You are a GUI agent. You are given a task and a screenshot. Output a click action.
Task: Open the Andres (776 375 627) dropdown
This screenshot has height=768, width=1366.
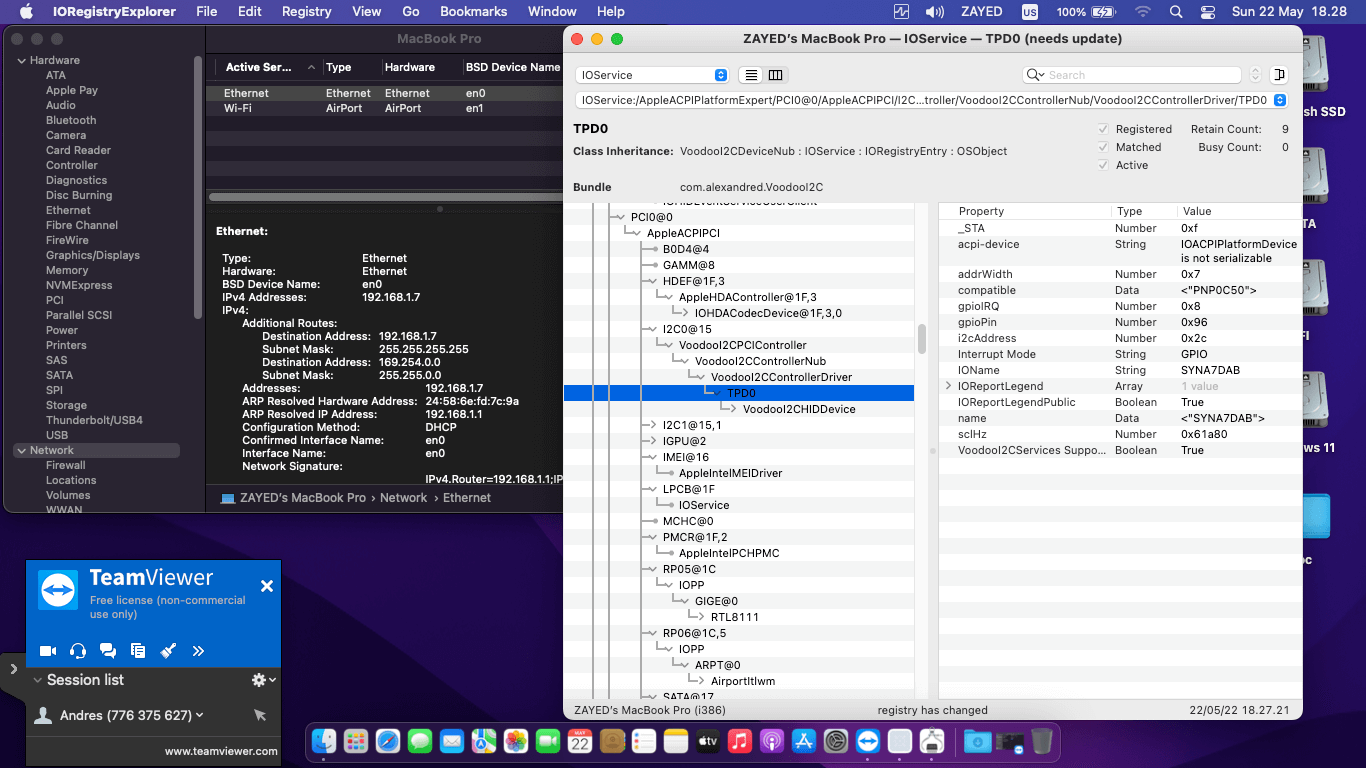click(131, 715)
